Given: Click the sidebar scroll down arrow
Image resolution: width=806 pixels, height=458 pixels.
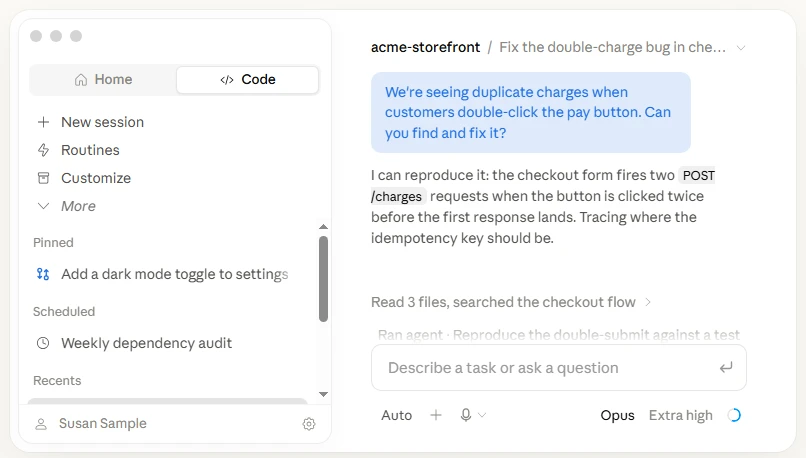Looking at the screenshot, I should pyautogui.click(x=323, y=394).
